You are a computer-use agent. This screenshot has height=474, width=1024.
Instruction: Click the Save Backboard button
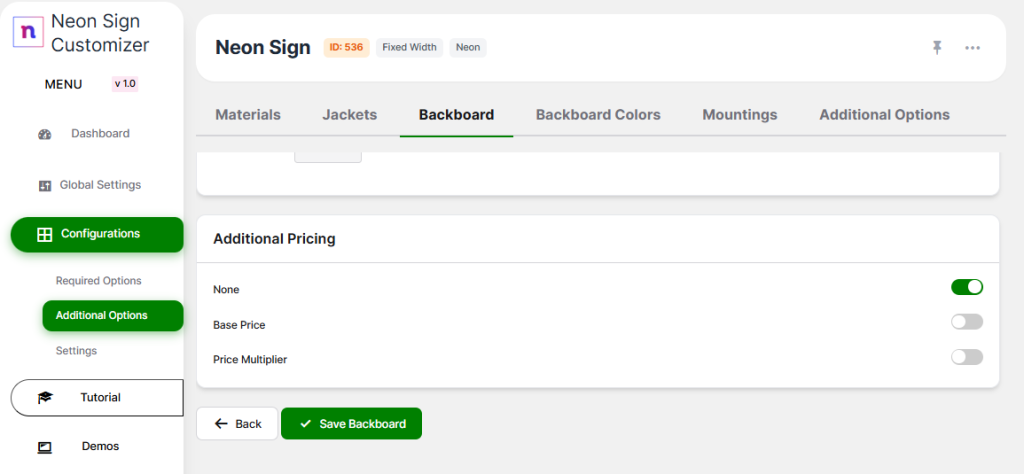pyautogui.click(x=351, y=423)
